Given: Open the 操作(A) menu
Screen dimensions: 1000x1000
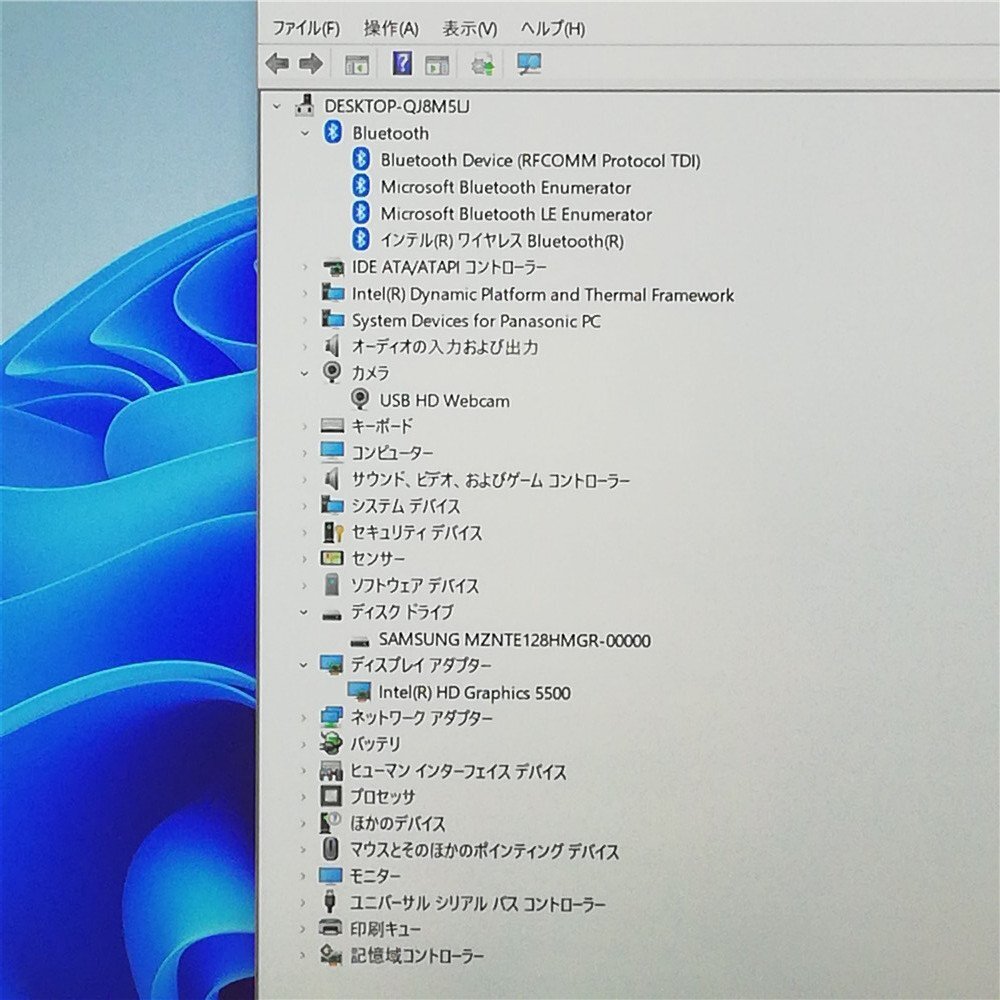Looking at the screenshot, I should tap(391, 28).
